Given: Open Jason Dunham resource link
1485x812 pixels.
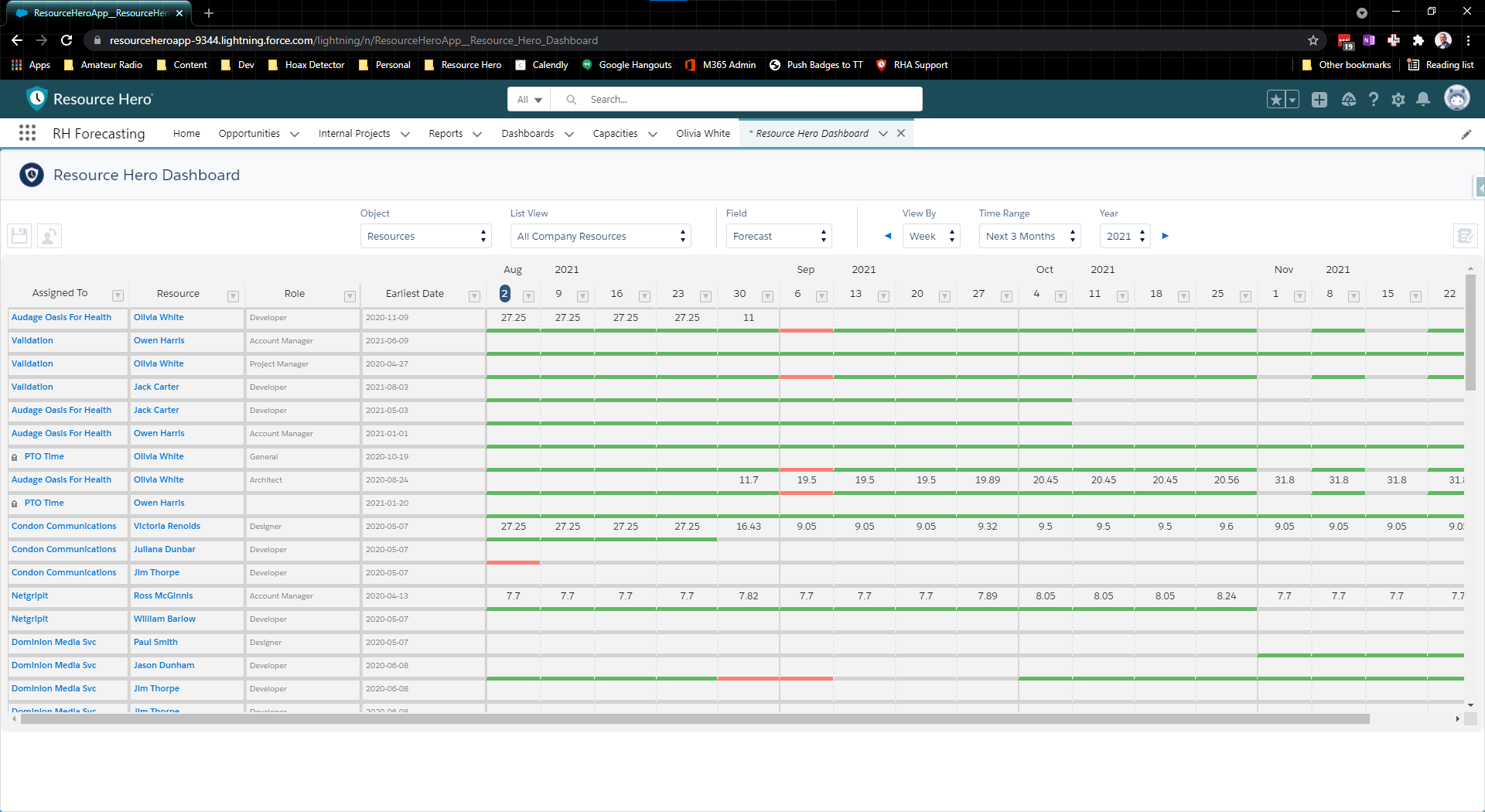Looking at the screenshot, I should [164, 665].
